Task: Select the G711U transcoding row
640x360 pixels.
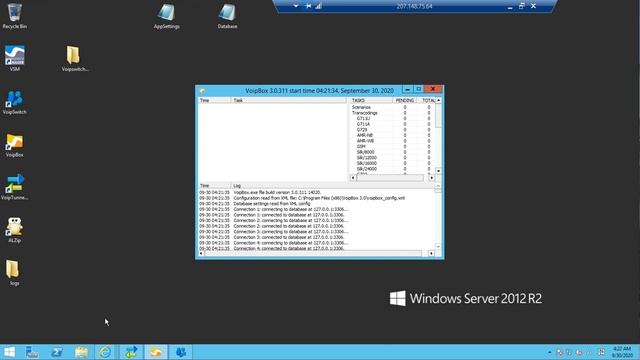Action: pos(392,118)
